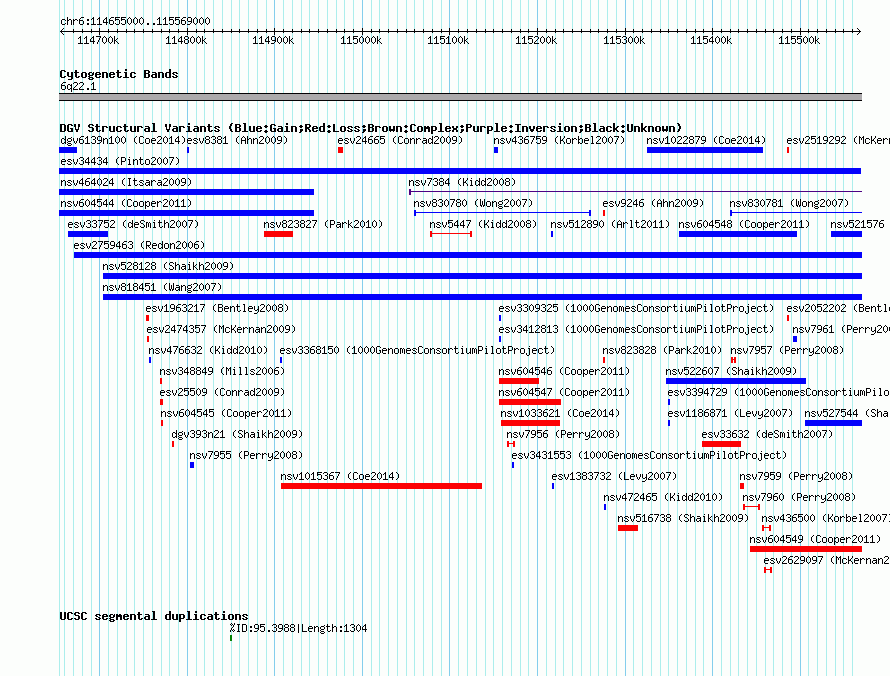Click the nsv521576 blue bar

(846, 234)
